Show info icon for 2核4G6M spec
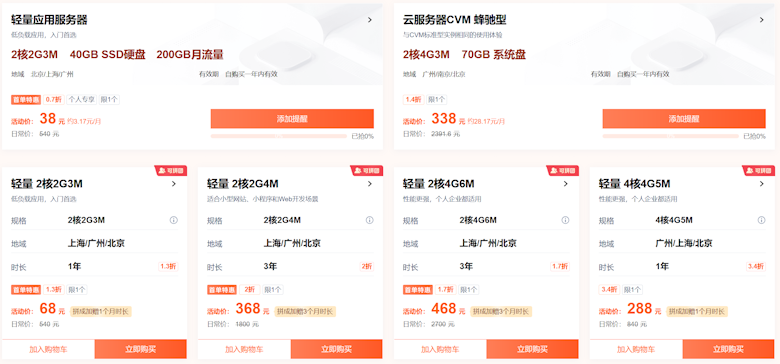 point(566,220)
